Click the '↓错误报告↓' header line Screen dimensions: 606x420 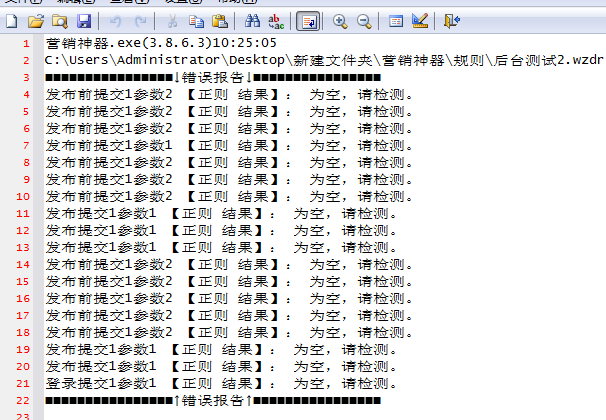coord(213,77)
